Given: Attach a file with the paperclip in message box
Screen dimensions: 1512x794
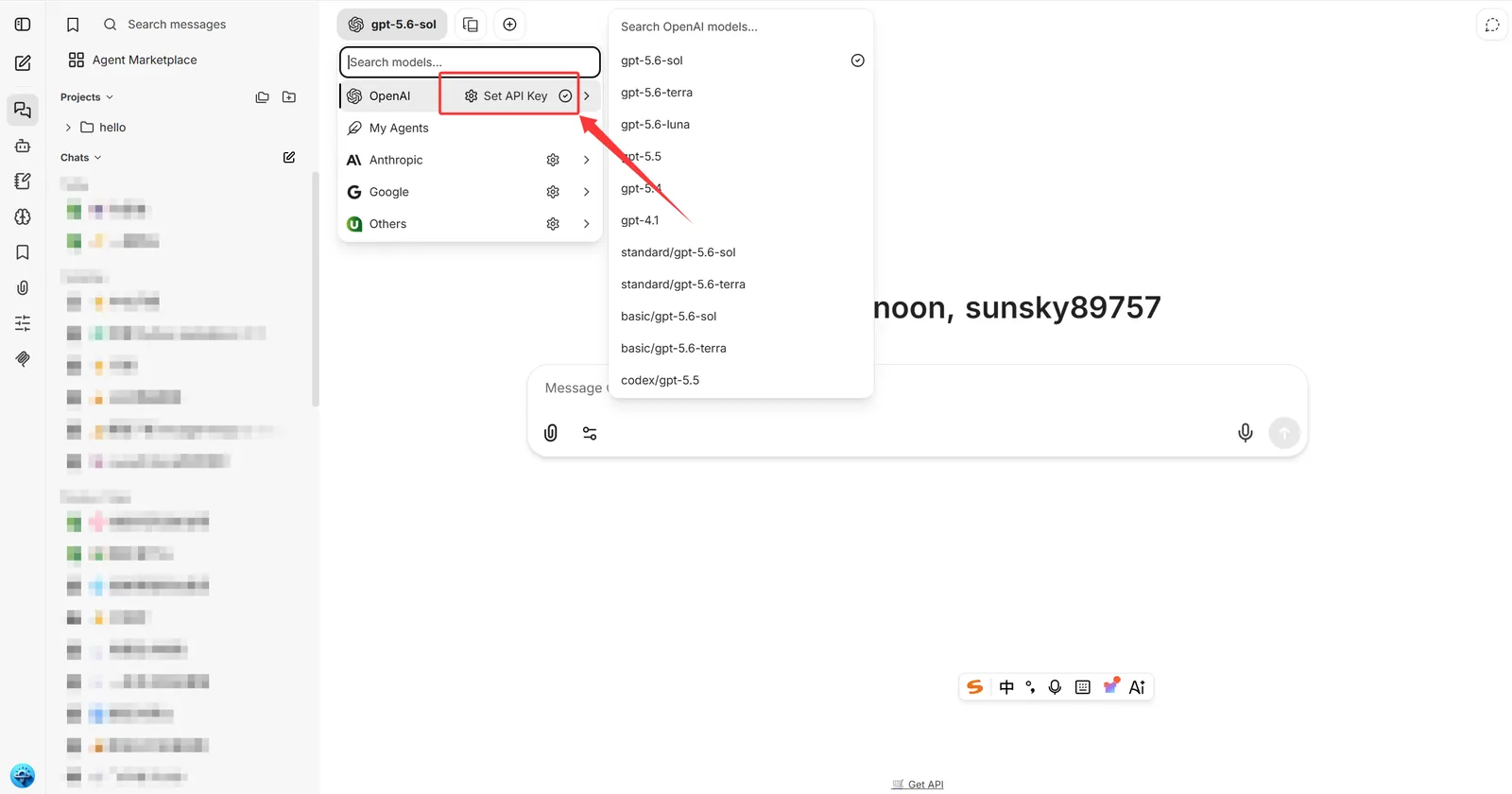Looking at the screenshot, I should 551,433.
